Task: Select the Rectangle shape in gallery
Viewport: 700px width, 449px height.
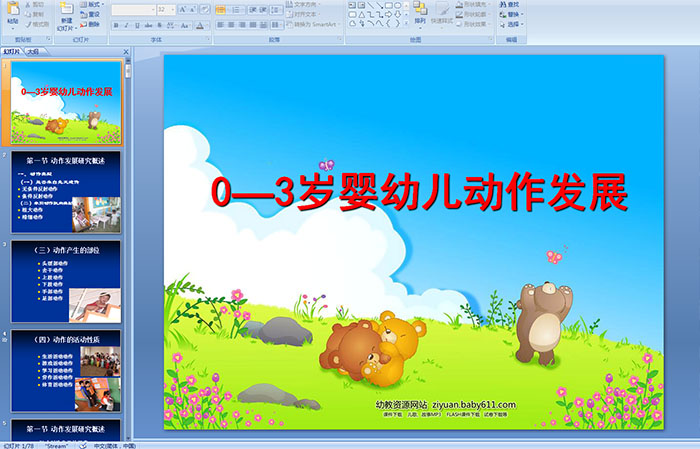Action: pyautogui.click(x=389, y=5)
